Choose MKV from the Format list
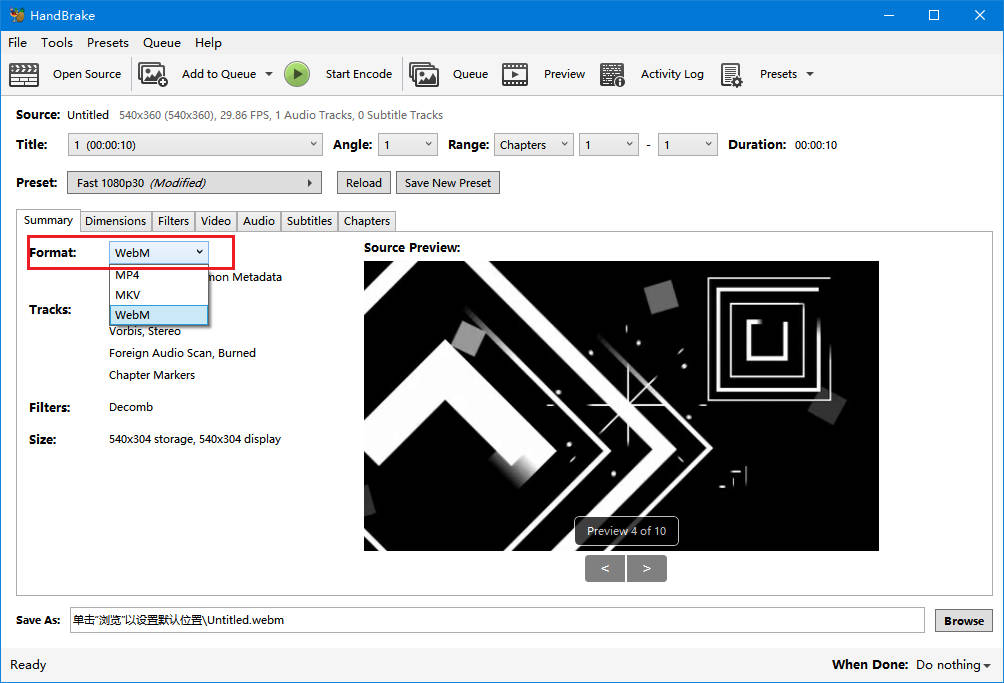This screenshot has width=1004, height=683. pyautogui.click(x=159, y=295)
